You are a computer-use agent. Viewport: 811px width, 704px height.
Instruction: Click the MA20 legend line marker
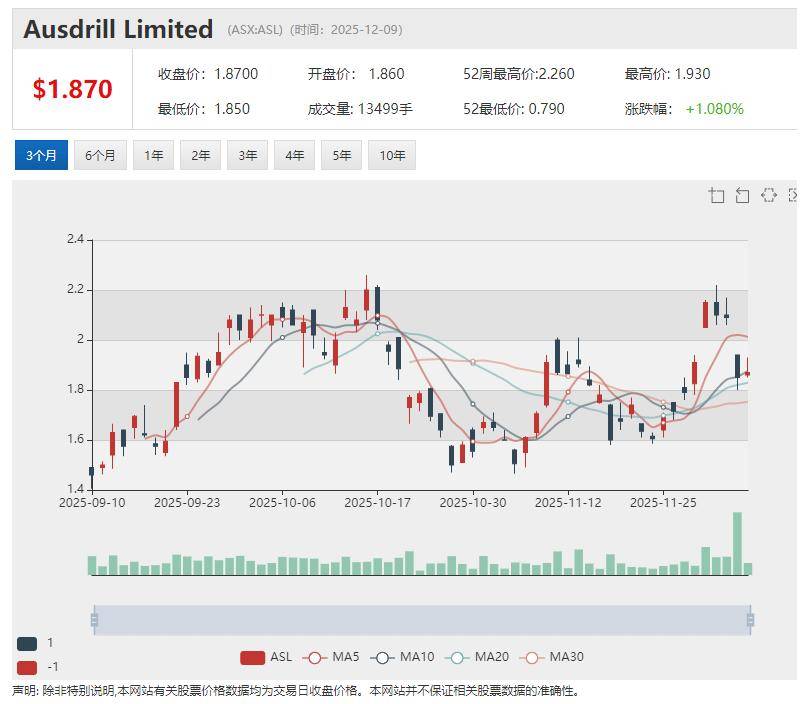pos(460,657)
